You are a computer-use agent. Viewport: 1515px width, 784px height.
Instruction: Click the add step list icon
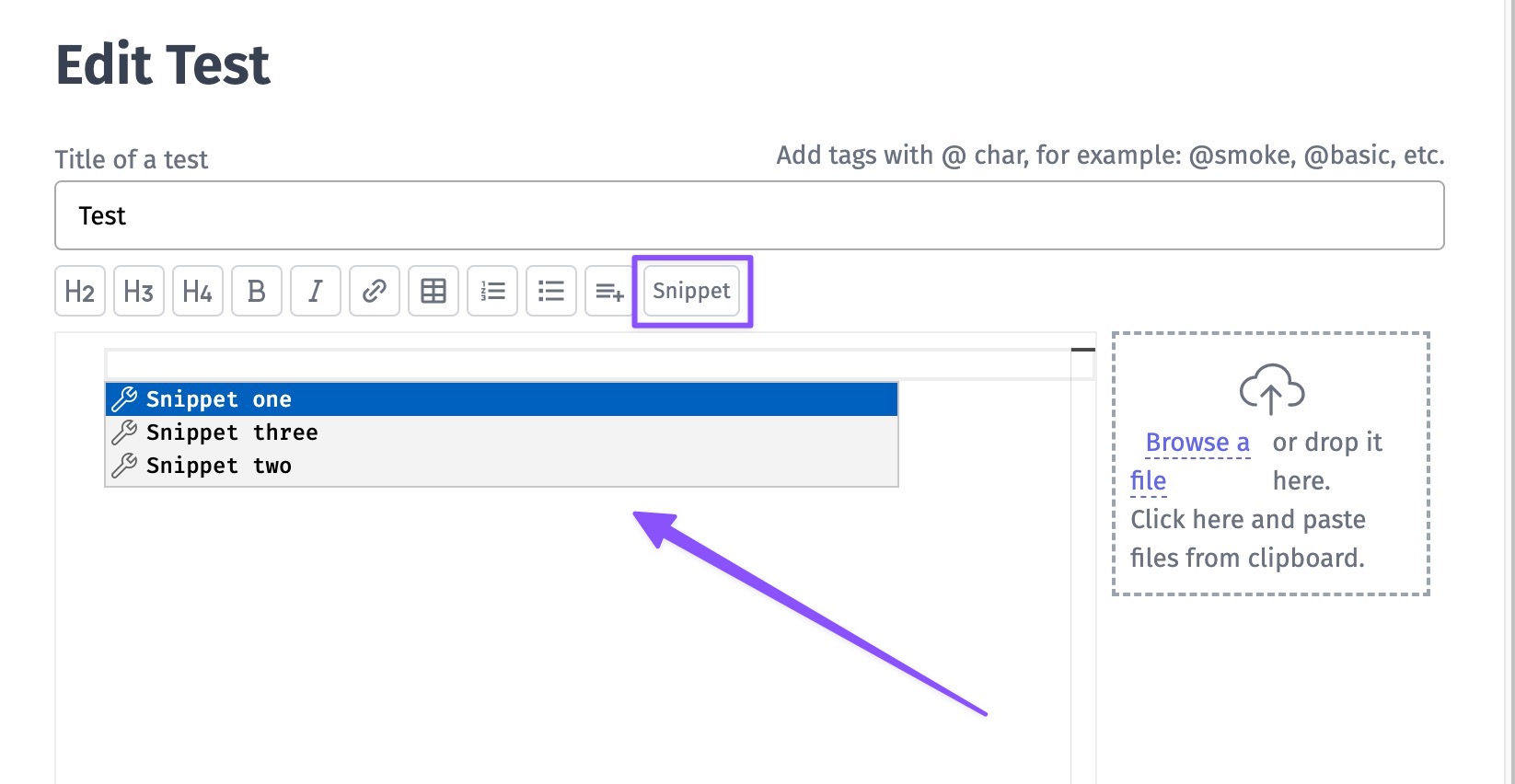[609, 292]
